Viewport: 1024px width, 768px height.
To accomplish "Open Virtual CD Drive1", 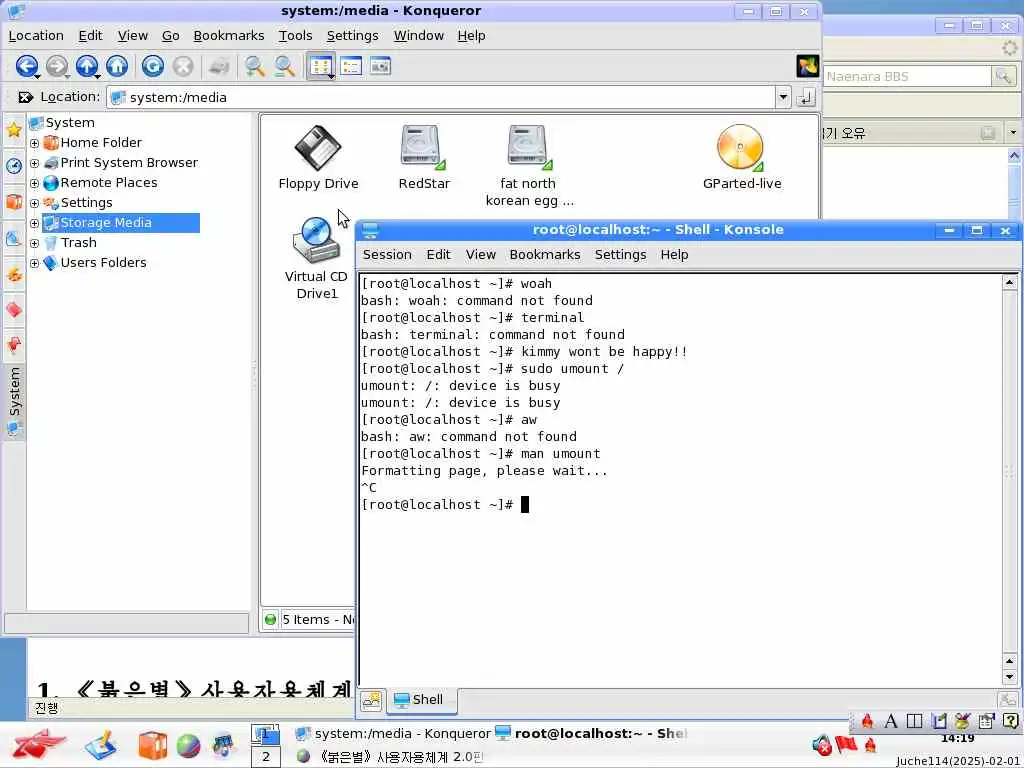I will coord(317,259).
